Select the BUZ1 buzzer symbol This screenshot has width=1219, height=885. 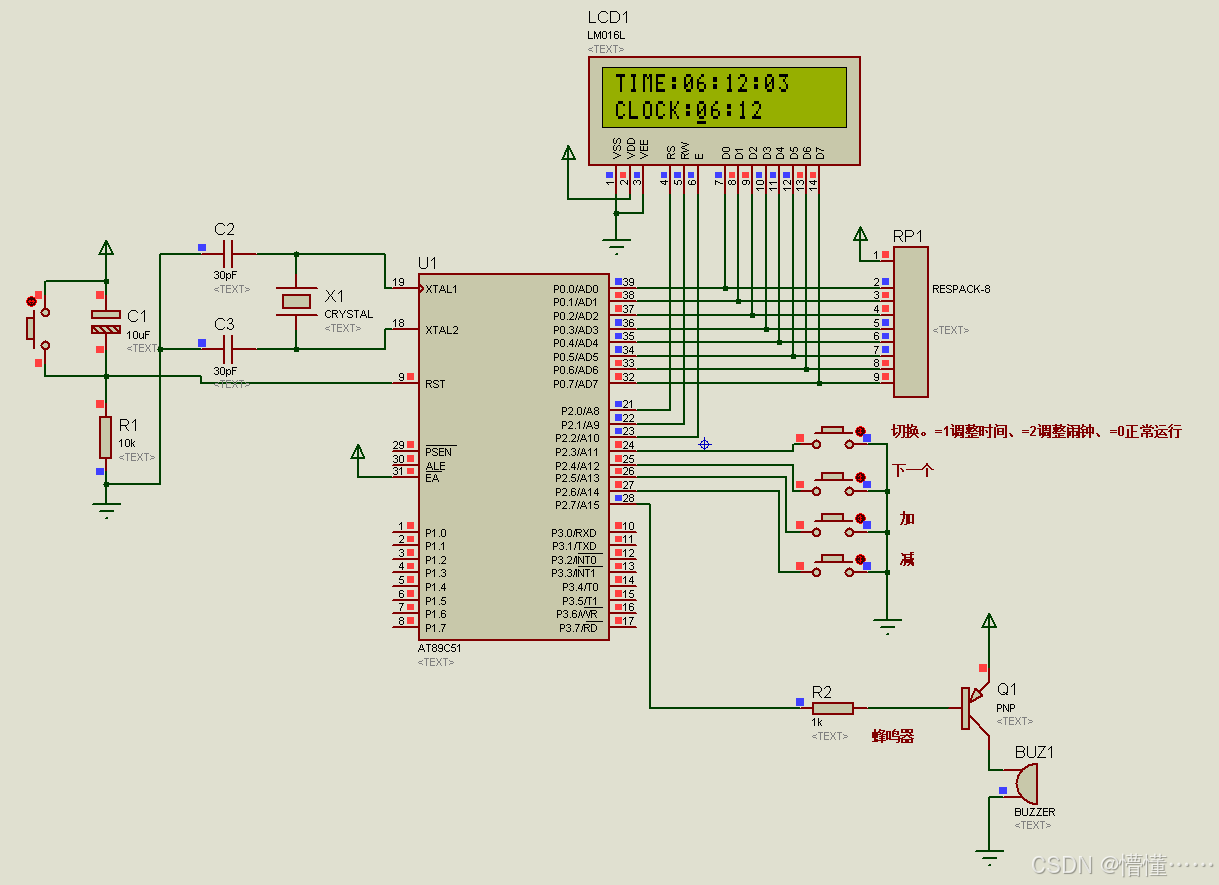click(1025, 782)
